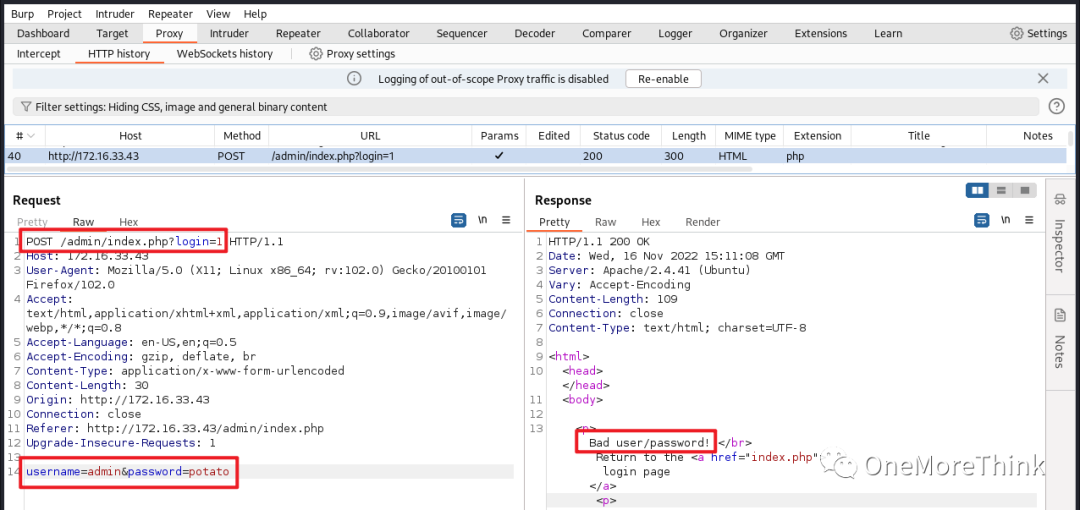Open WebSockets history sub-tab

[225, 54]
